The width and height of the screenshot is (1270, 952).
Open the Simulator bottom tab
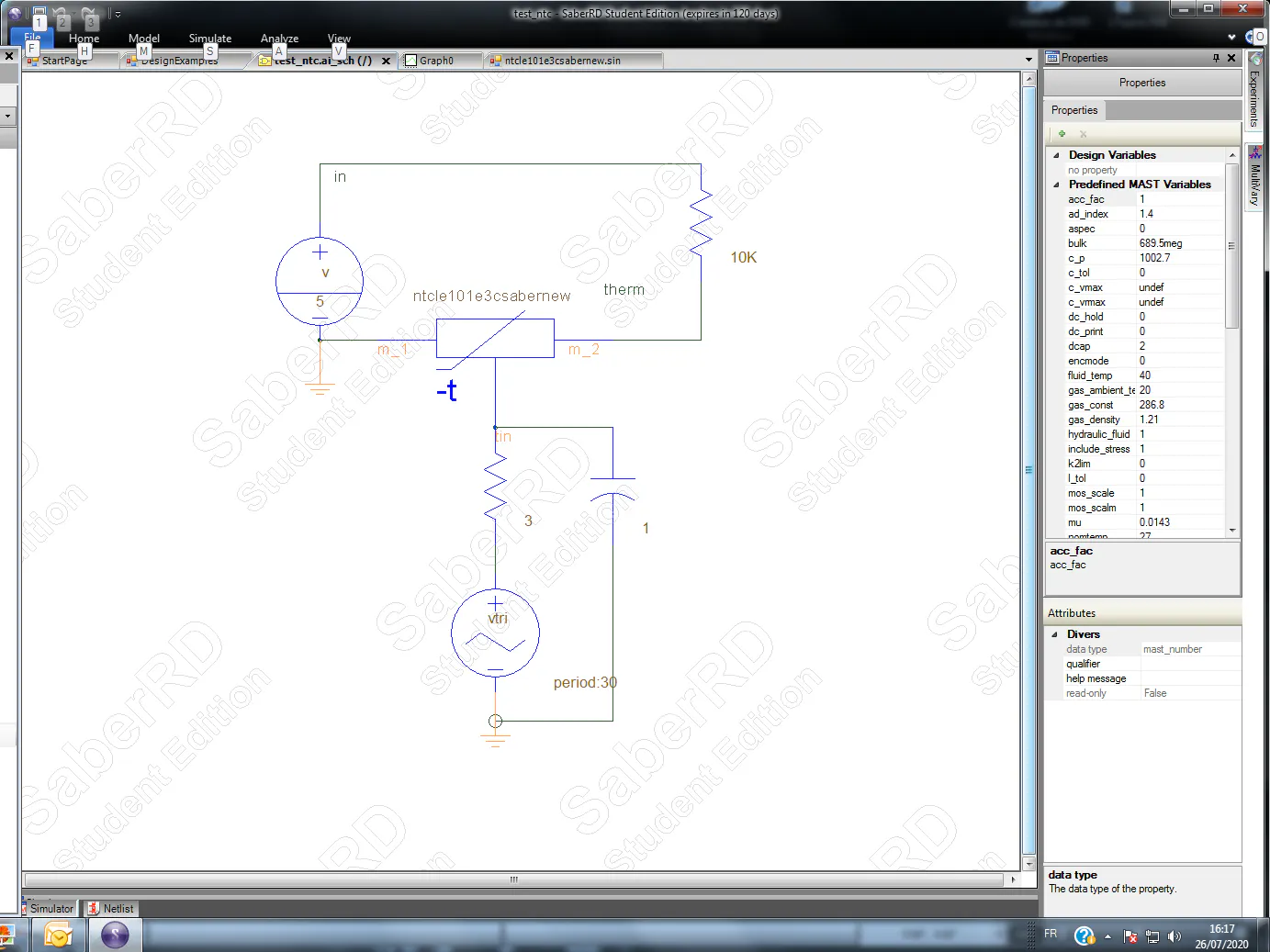[x=51, y=908]
